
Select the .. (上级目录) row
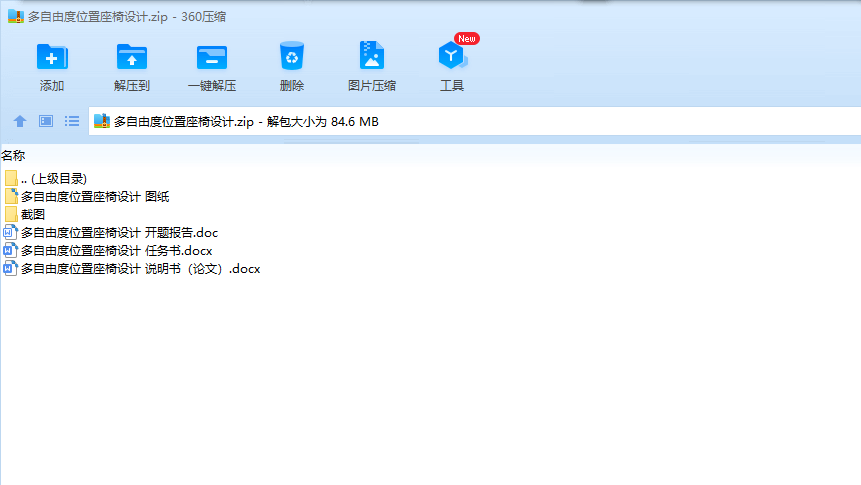tap(54, 179)
